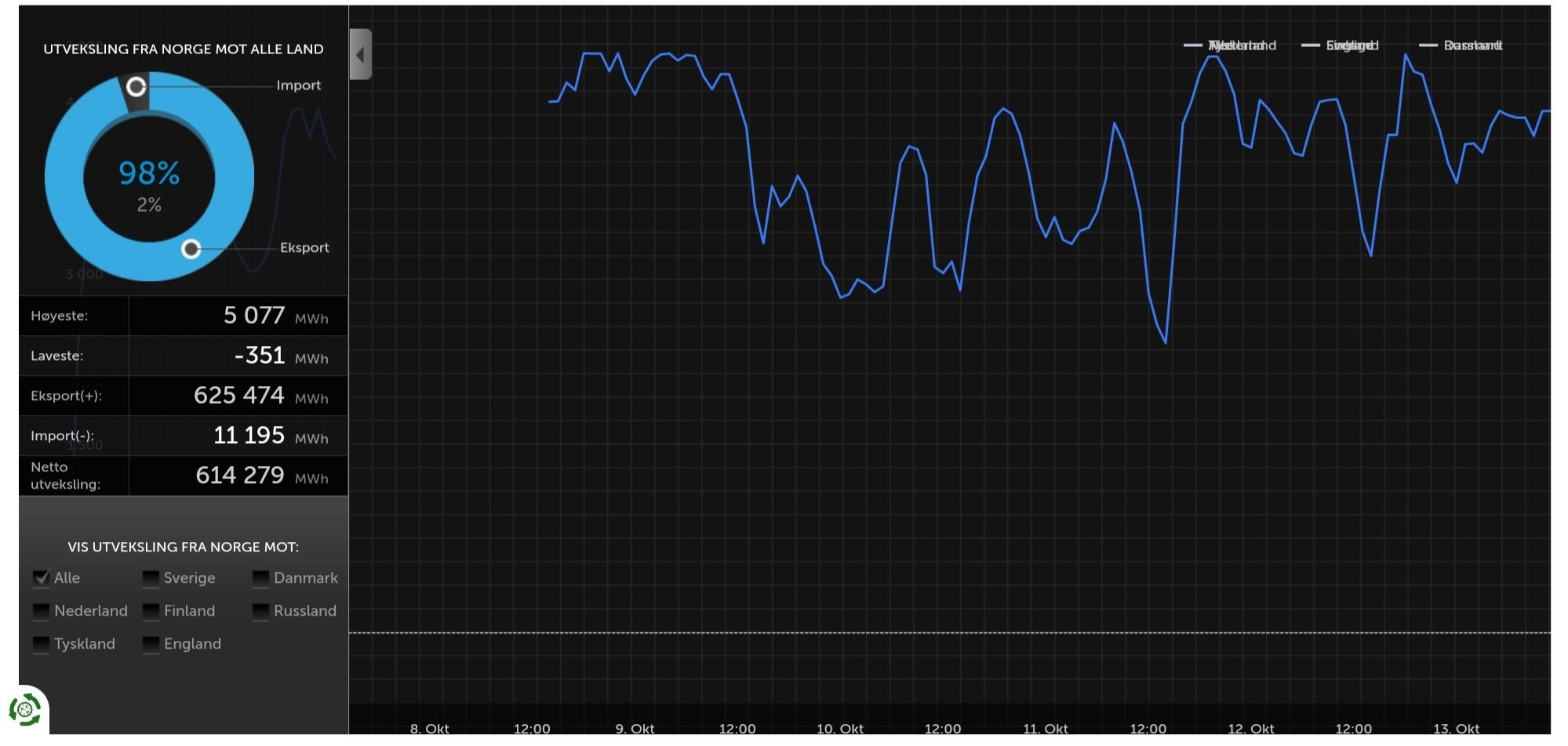Click the 'VIS UTVEKSLING FRA NORGE MOT:' heading

[x=184, y=547]
